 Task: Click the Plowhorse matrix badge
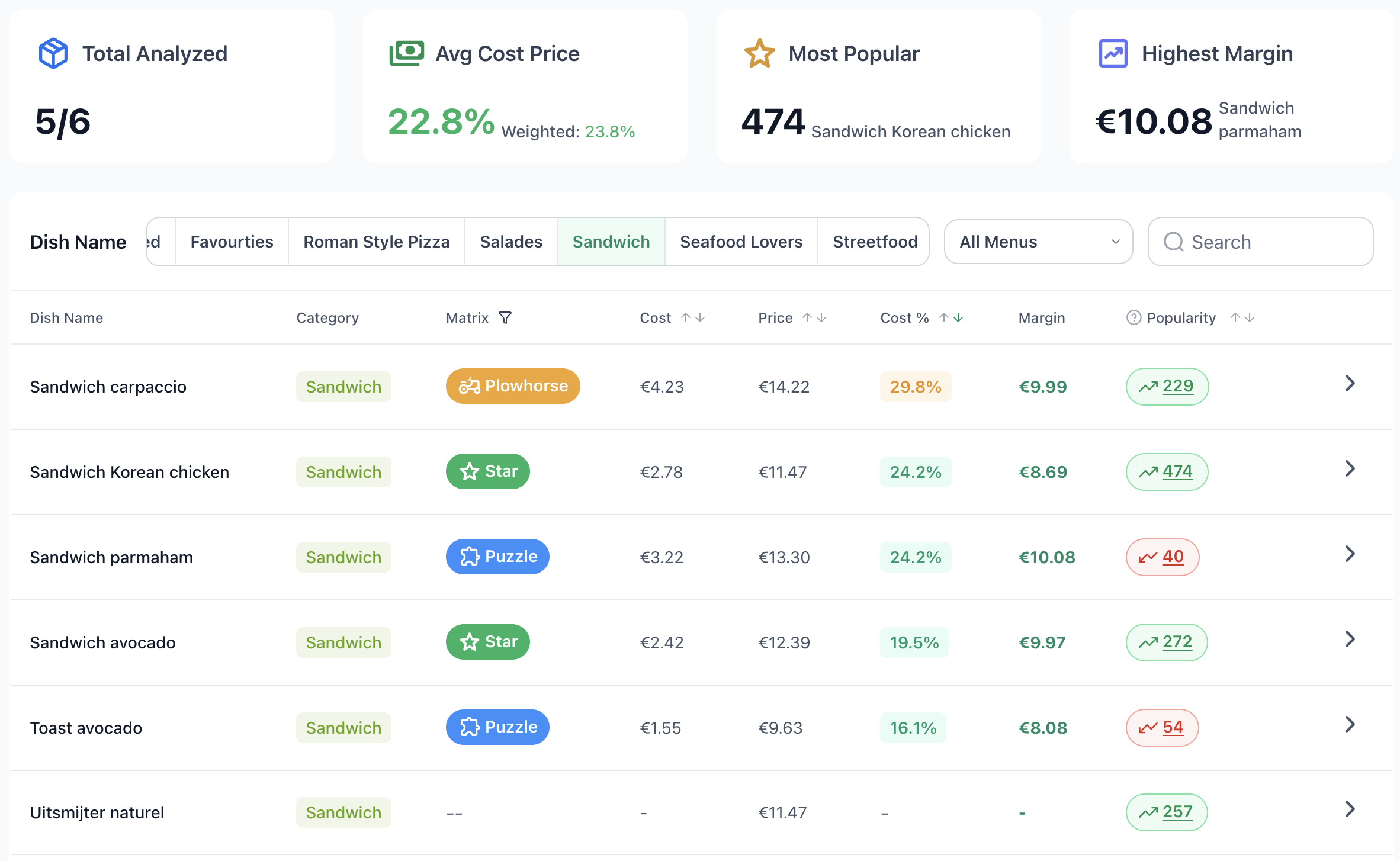(513, 386)
